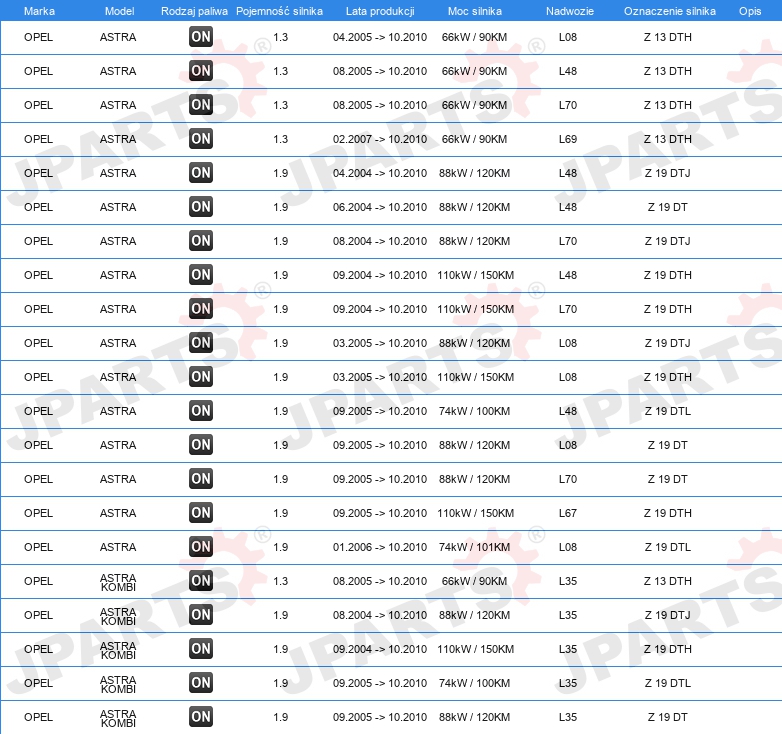Image resolution: width=782 pixels, height=734 pixels.
Task: Click the ON icon in the L67 body row
Action: [x=201, y=513]
